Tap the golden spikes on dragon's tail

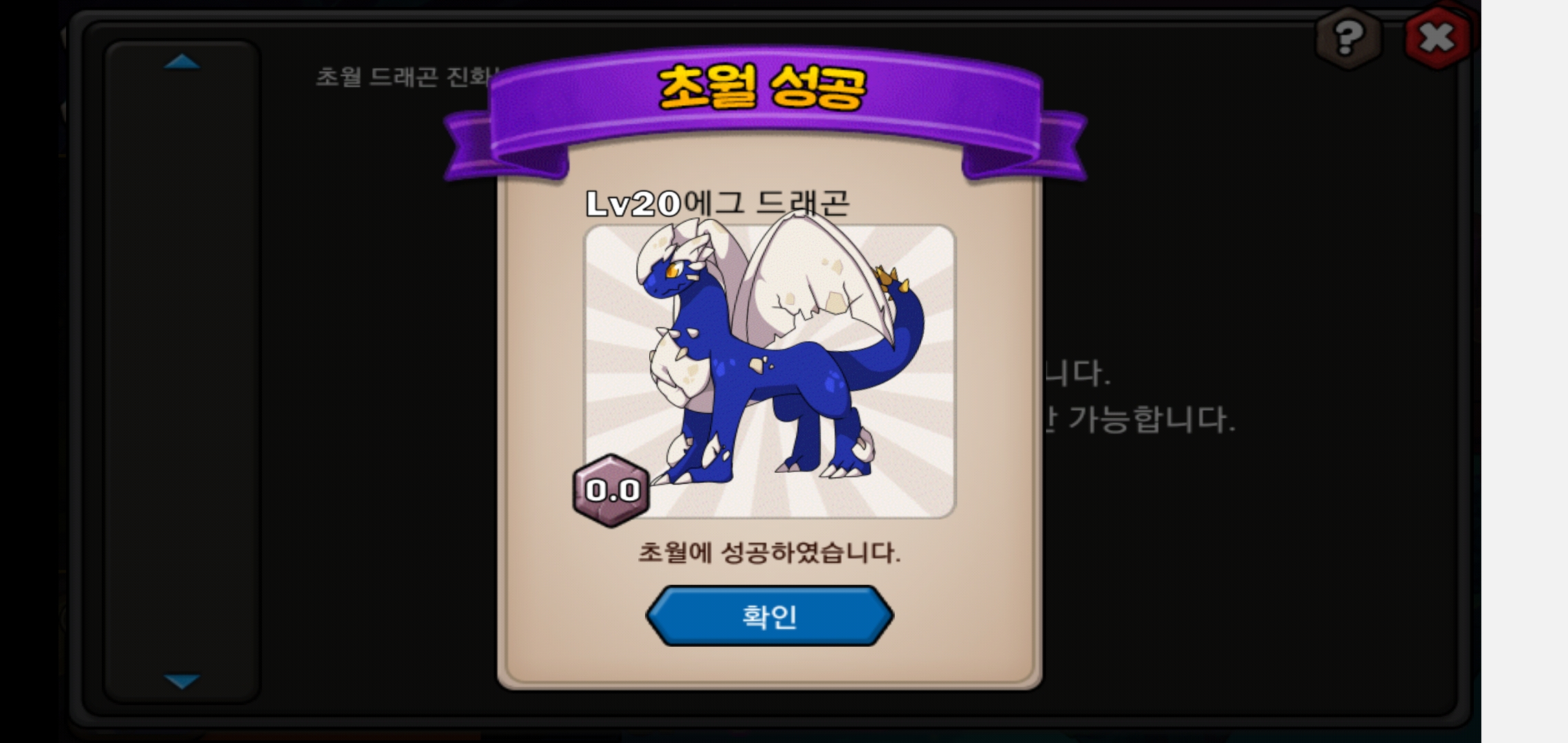pos(892,280)
